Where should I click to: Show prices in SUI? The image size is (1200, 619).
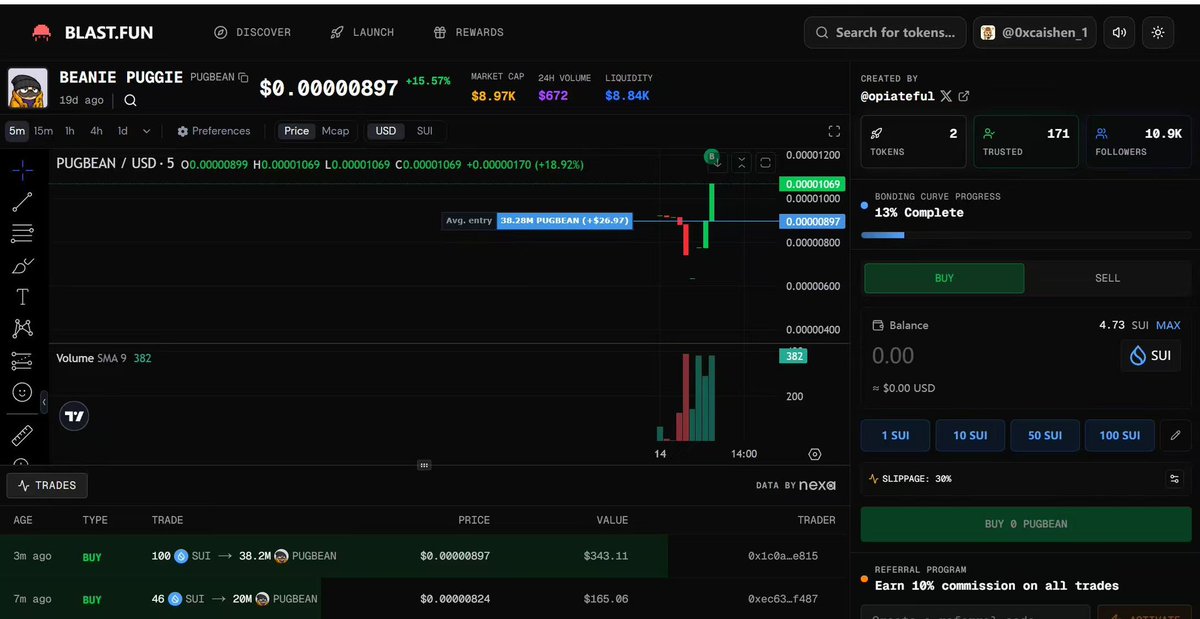click(425, 131)
